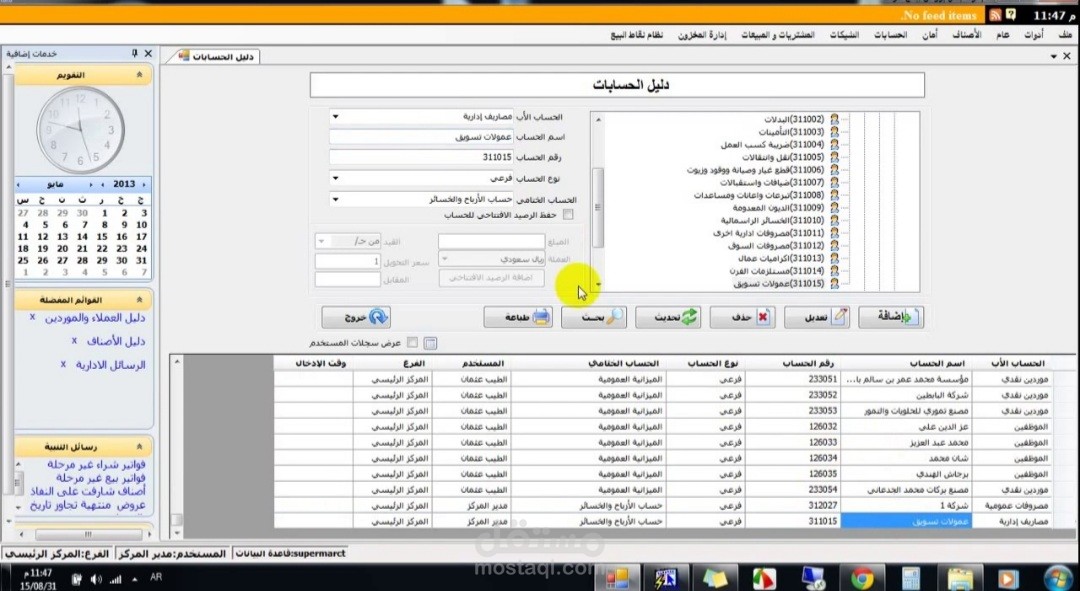
Task: Open دليل الأصناف favorite link
Action: pos(116,341)
